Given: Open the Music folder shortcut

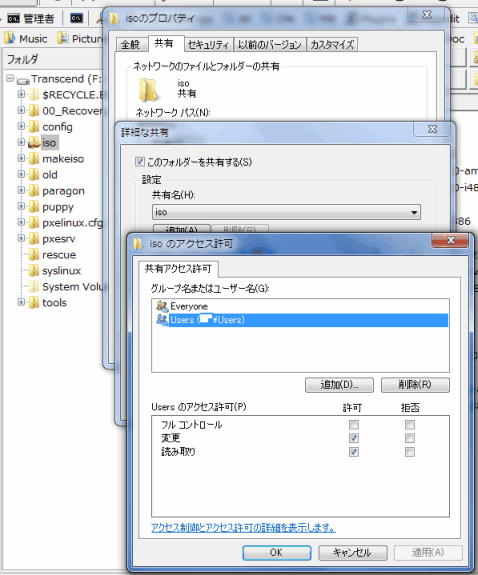Looking at the screenshot, I should (26, 39).
